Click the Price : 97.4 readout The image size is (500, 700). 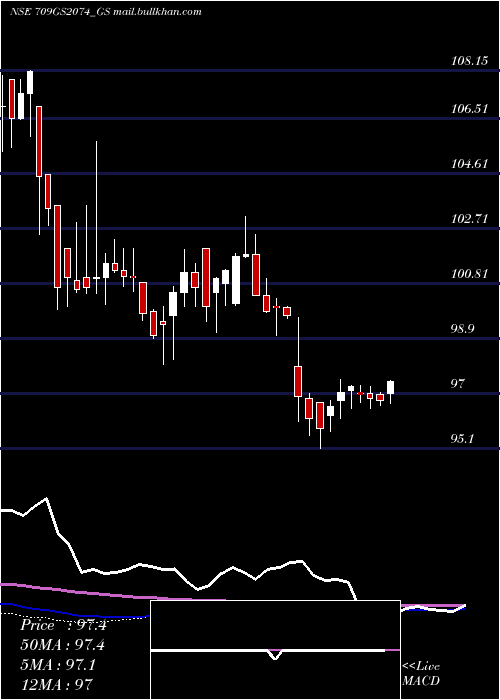pos(63,625)
